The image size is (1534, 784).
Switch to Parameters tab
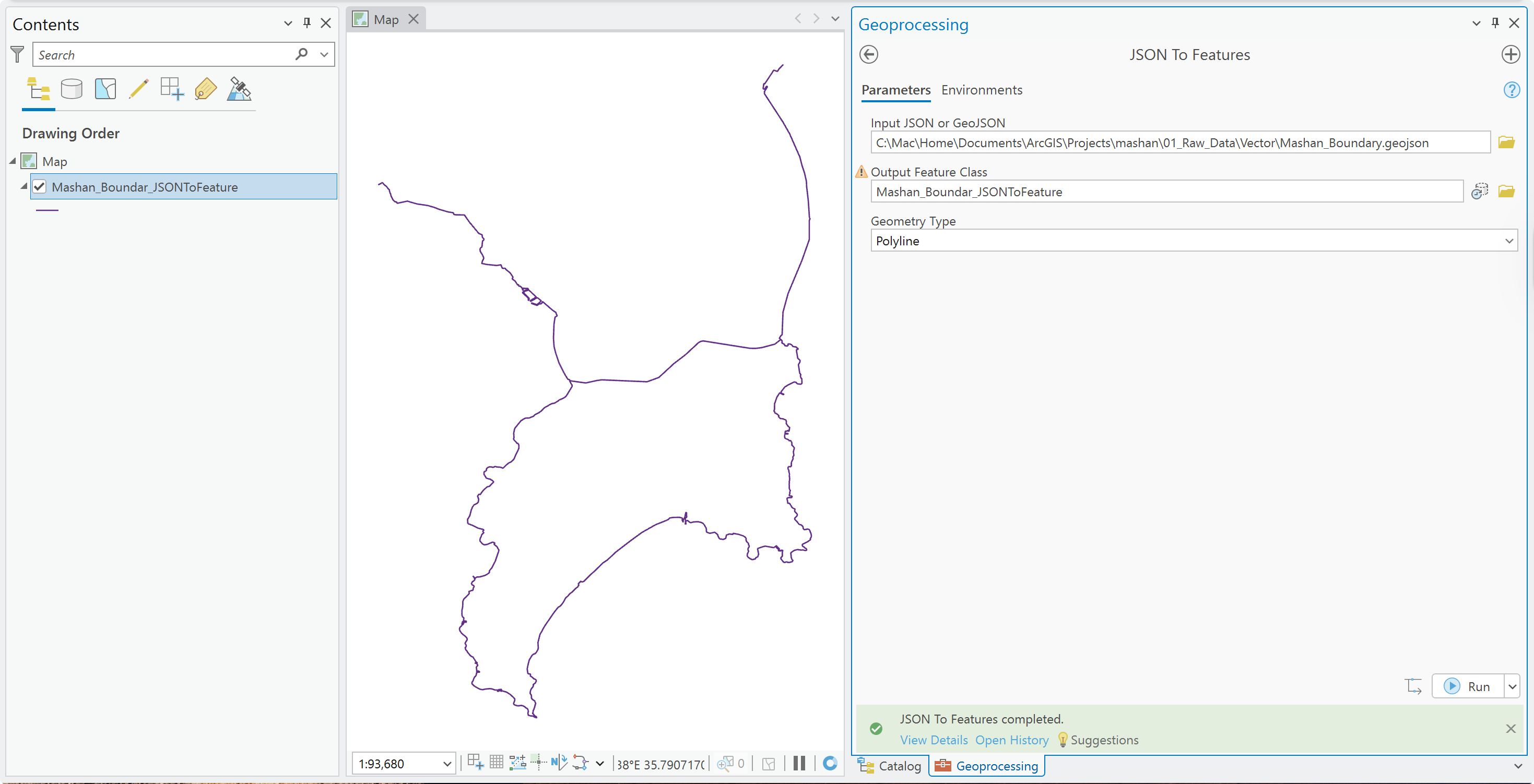[x=895, y=90]
